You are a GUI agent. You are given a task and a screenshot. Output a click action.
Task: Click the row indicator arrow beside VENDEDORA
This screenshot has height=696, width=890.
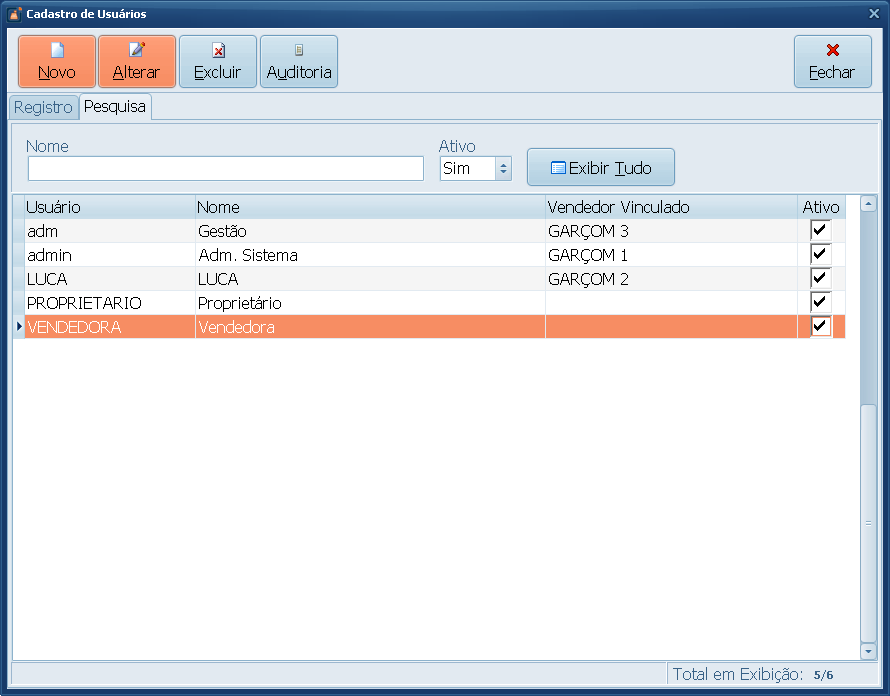coord(18,327)
